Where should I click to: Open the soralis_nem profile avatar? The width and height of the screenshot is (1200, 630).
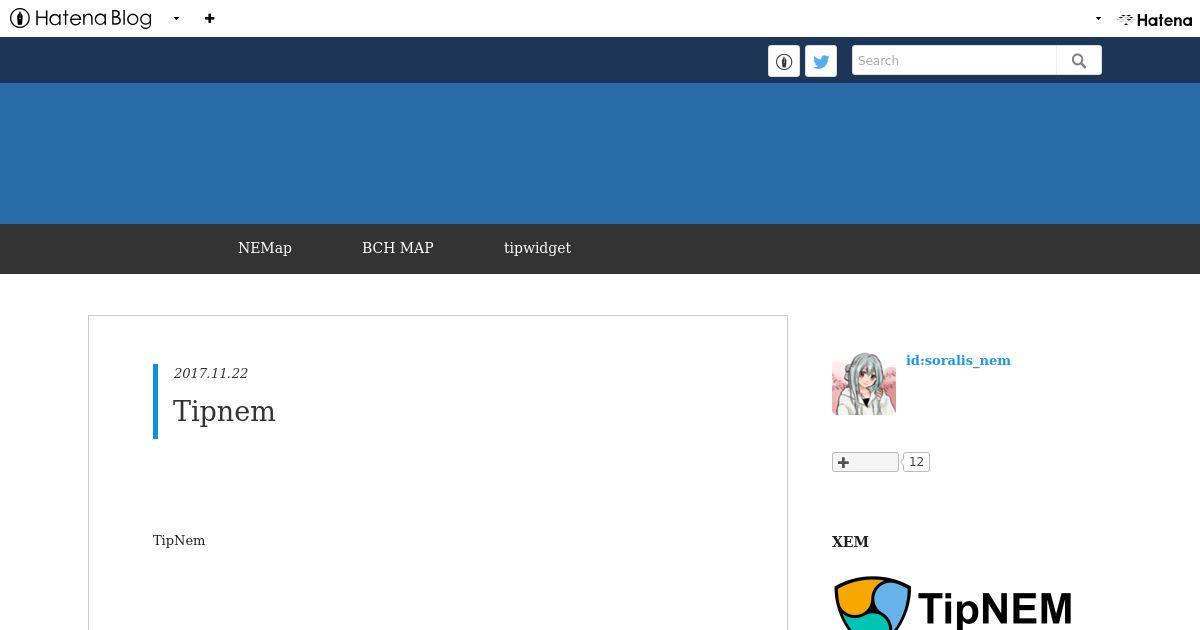coord(864,383)
